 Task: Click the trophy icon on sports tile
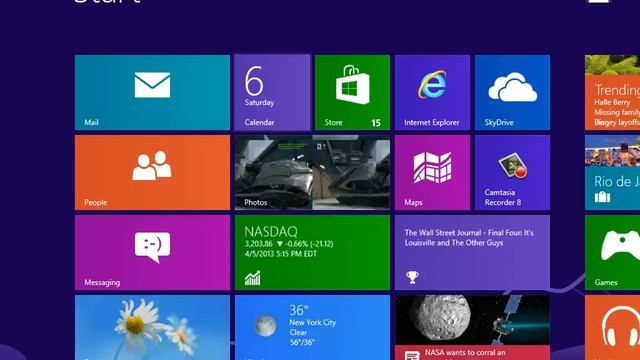(412, 277)
